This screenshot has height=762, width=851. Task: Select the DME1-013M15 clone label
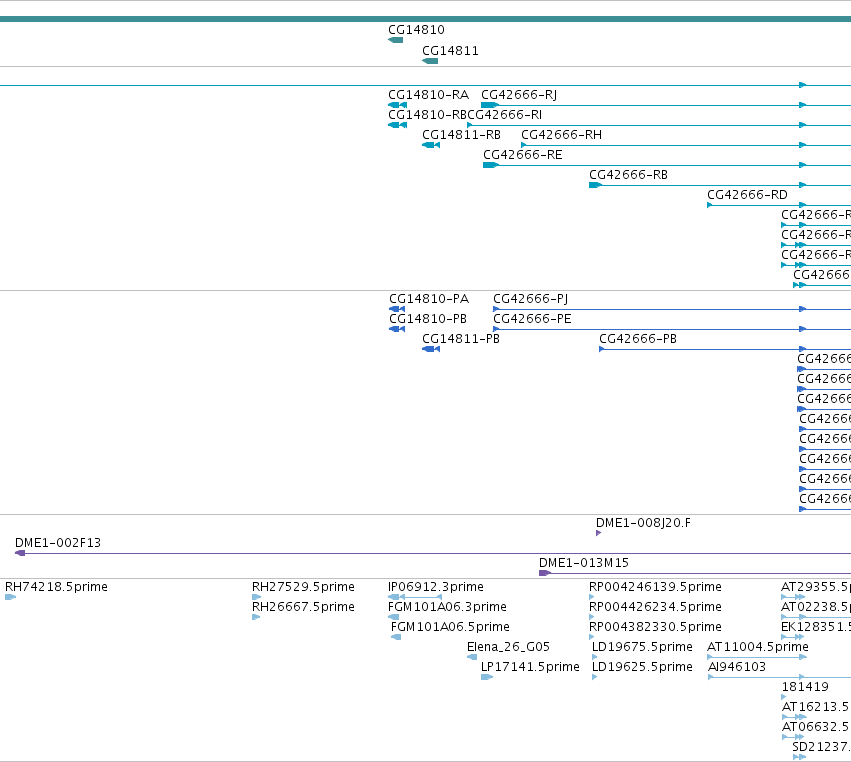coord(583,563)
